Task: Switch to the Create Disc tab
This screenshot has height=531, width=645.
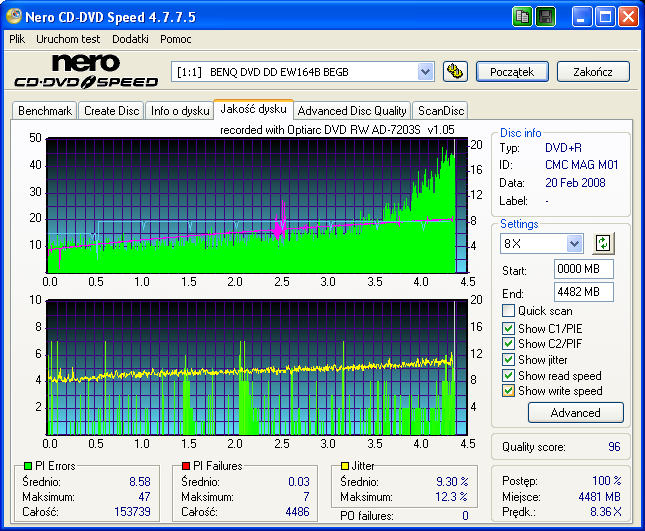Action: click(111, 111)
